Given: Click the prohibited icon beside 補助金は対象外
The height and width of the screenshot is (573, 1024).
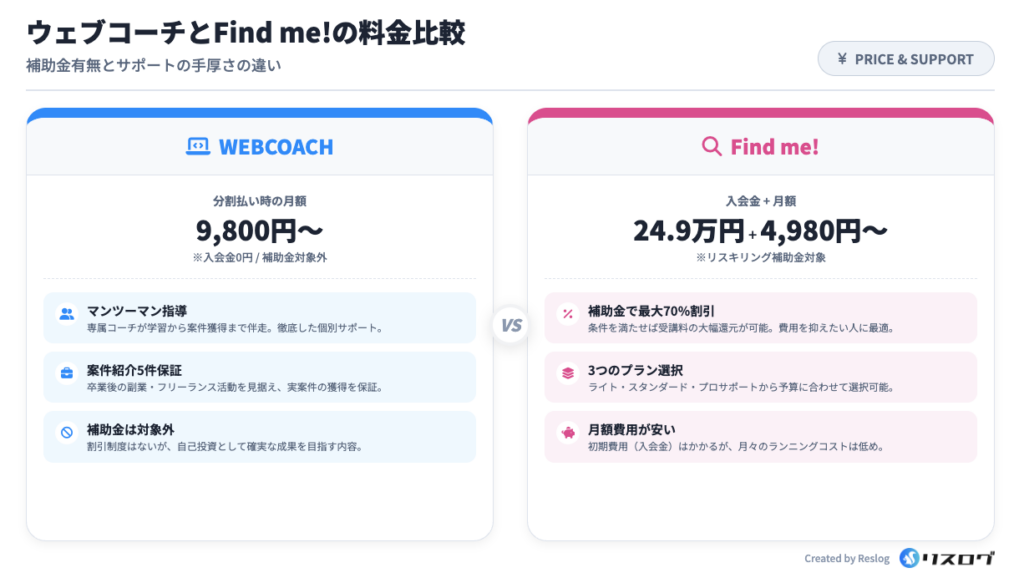Looking at the screenshot, I should click(67, 432).
